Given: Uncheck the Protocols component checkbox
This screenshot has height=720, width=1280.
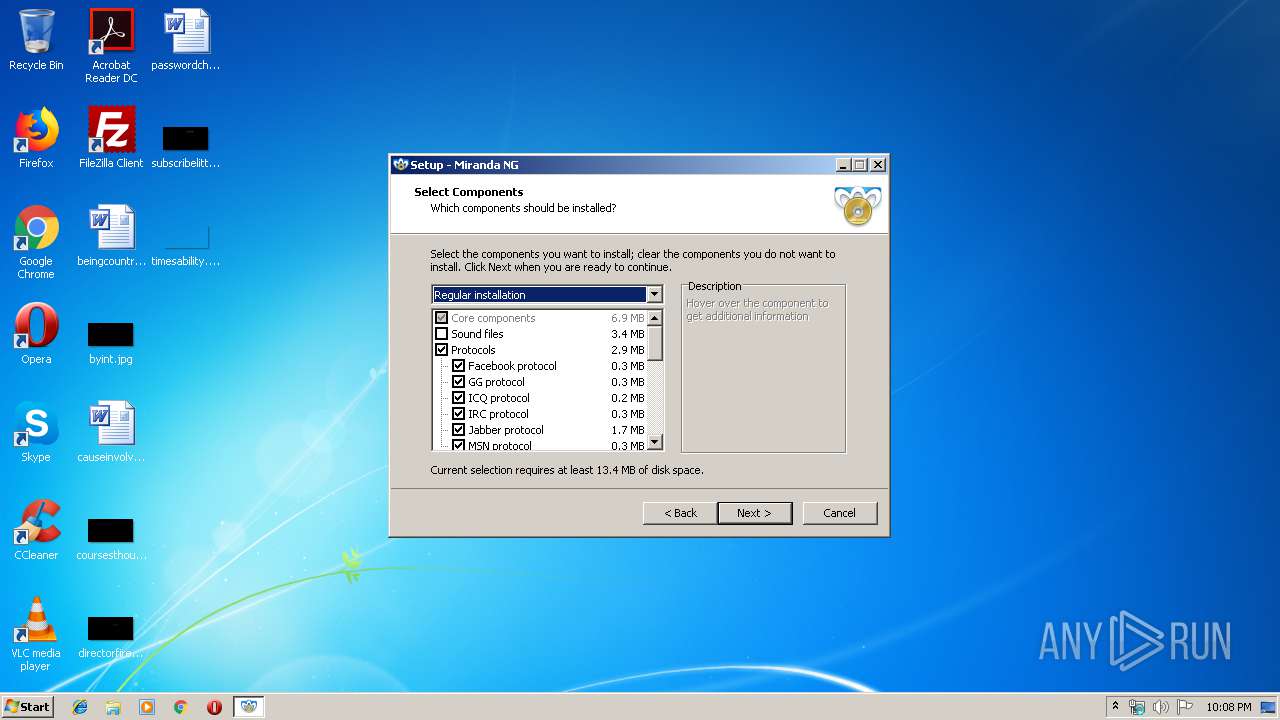Looking at the screenshot, I should click(441, 350).
